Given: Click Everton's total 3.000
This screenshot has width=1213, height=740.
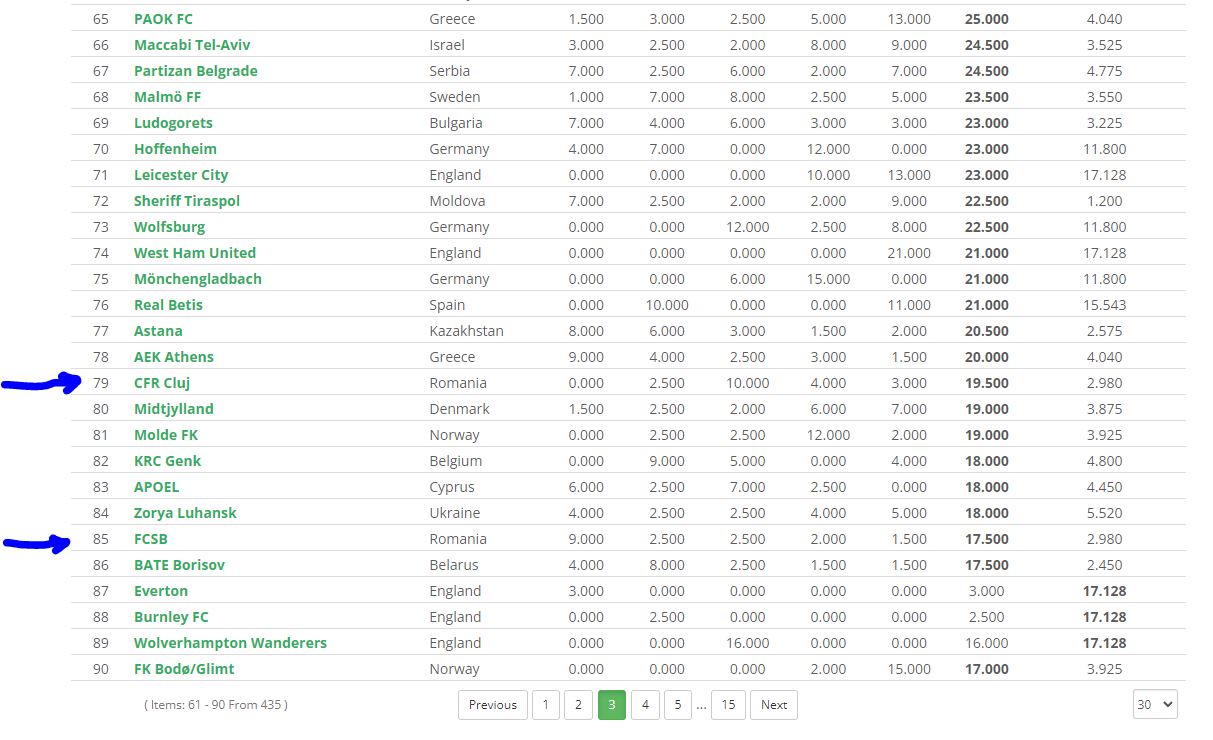Looking at the screenshot, I should point(986,591).
